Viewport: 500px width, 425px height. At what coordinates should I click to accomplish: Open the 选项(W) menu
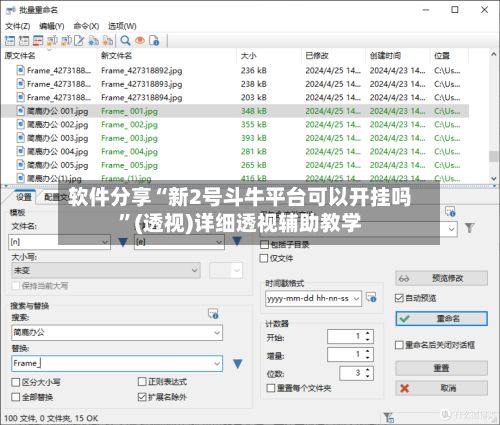click(122, 26)
